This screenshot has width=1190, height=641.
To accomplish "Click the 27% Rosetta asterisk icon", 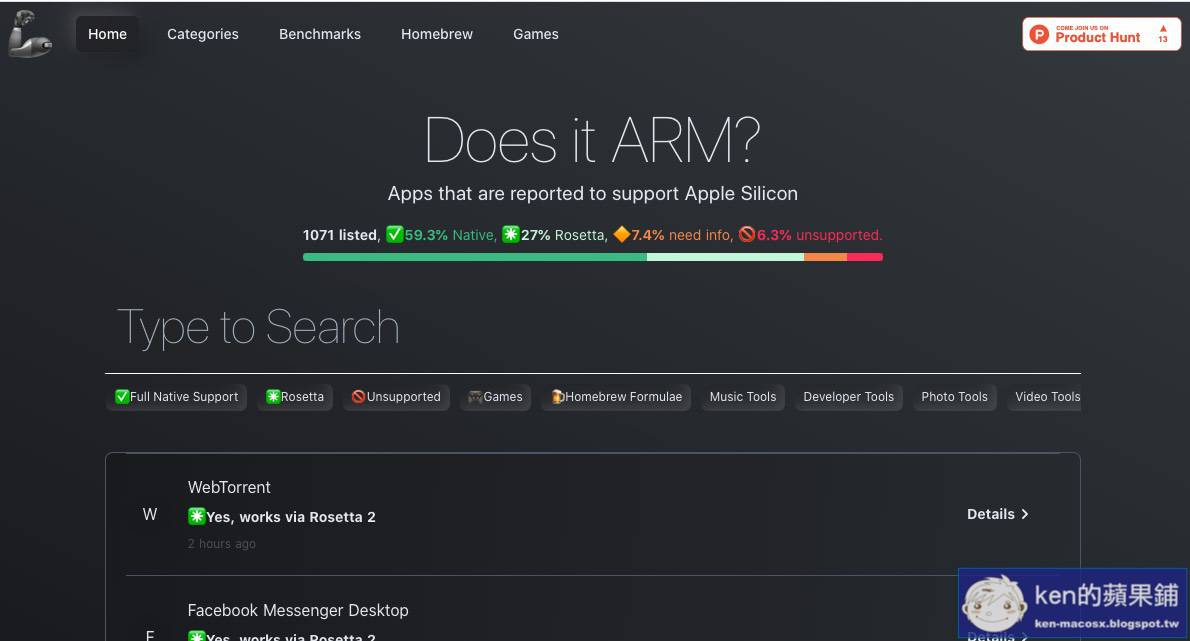I will click(x=511, y=234).
